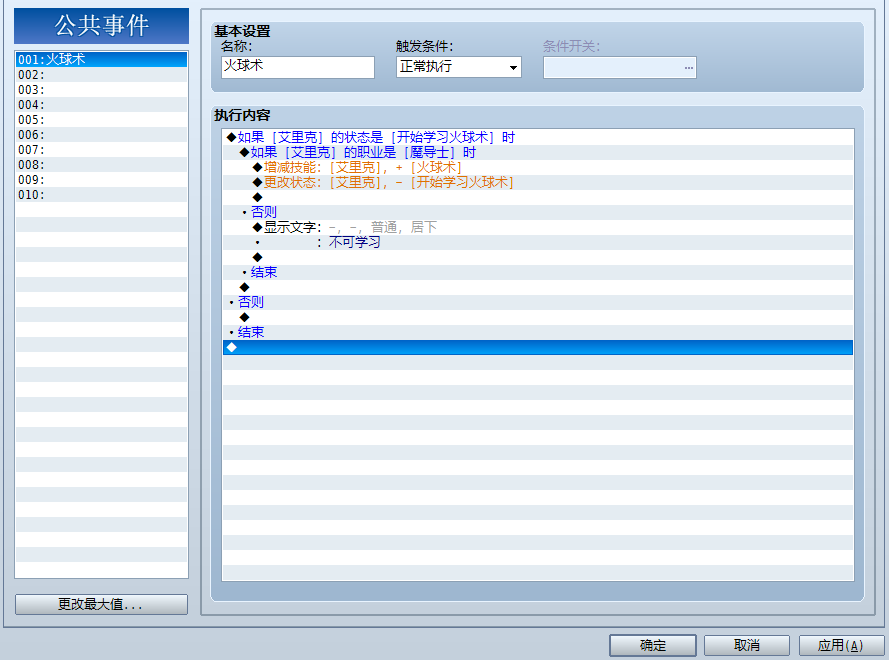The width and height of the screenshot is (889, 660).
Task: Select the command 增减技能: [艾里克], + [火球术]
Action: [x=538, y=167]
